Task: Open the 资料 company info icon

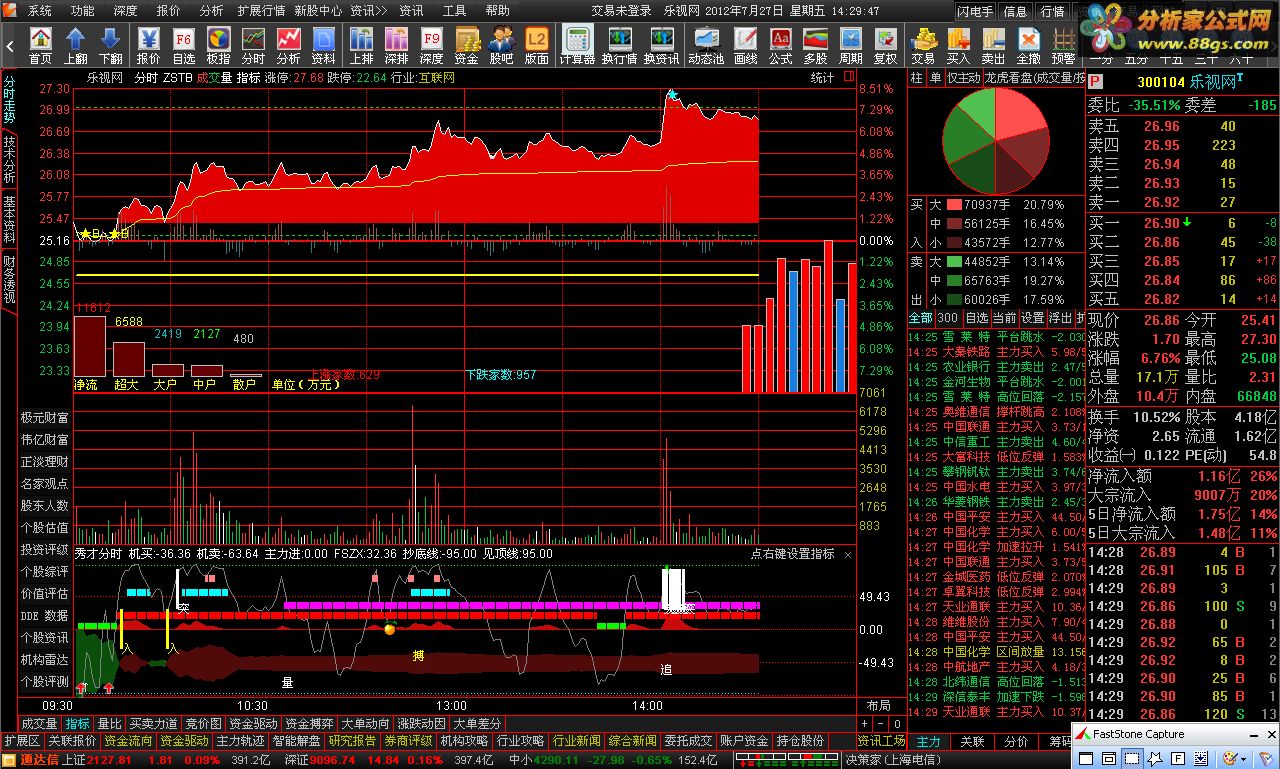Action: pyautogui.click(x=323, y=46)
